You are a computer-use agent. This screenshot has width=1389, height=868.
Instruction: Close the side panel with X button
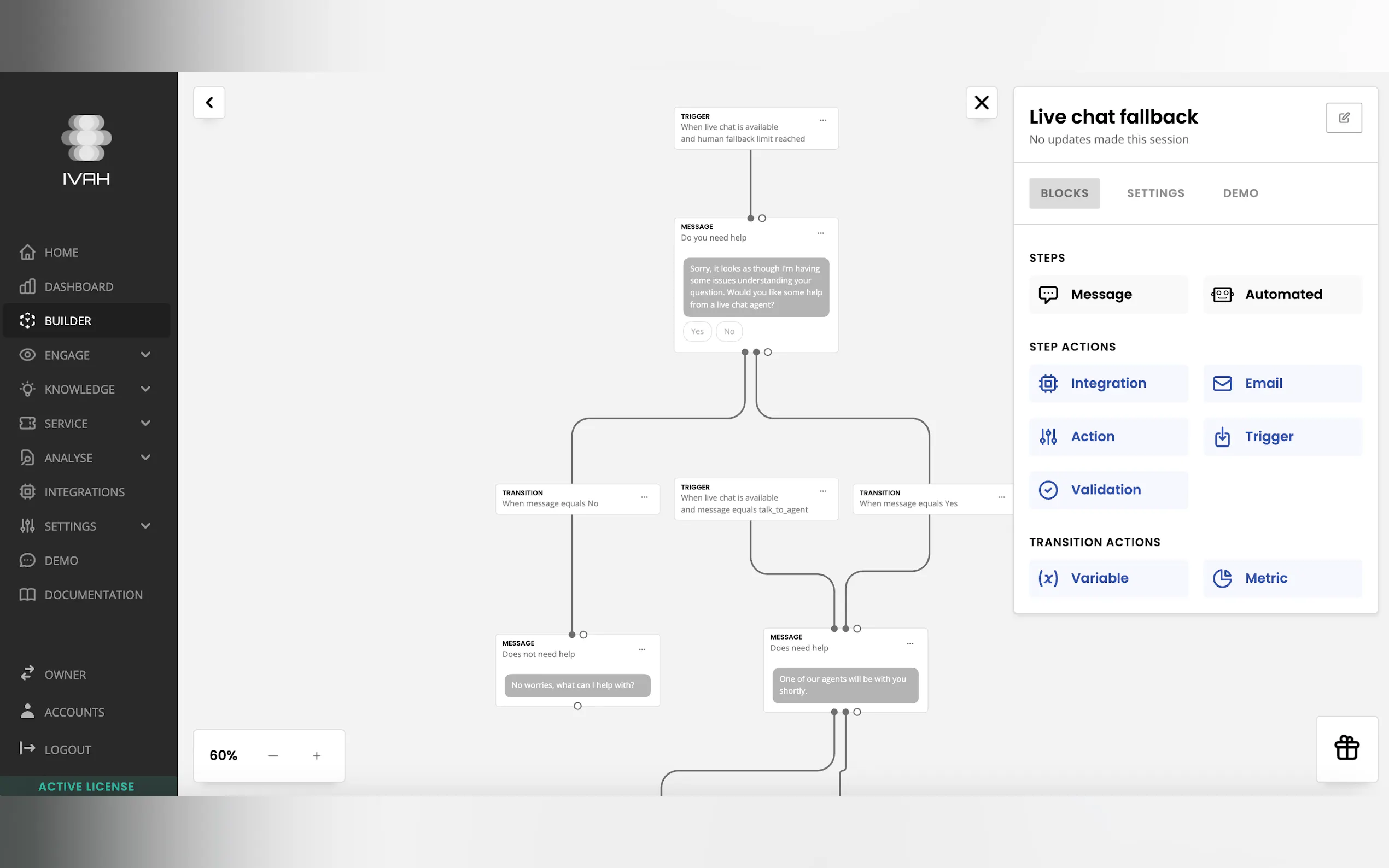click(981, 103)
